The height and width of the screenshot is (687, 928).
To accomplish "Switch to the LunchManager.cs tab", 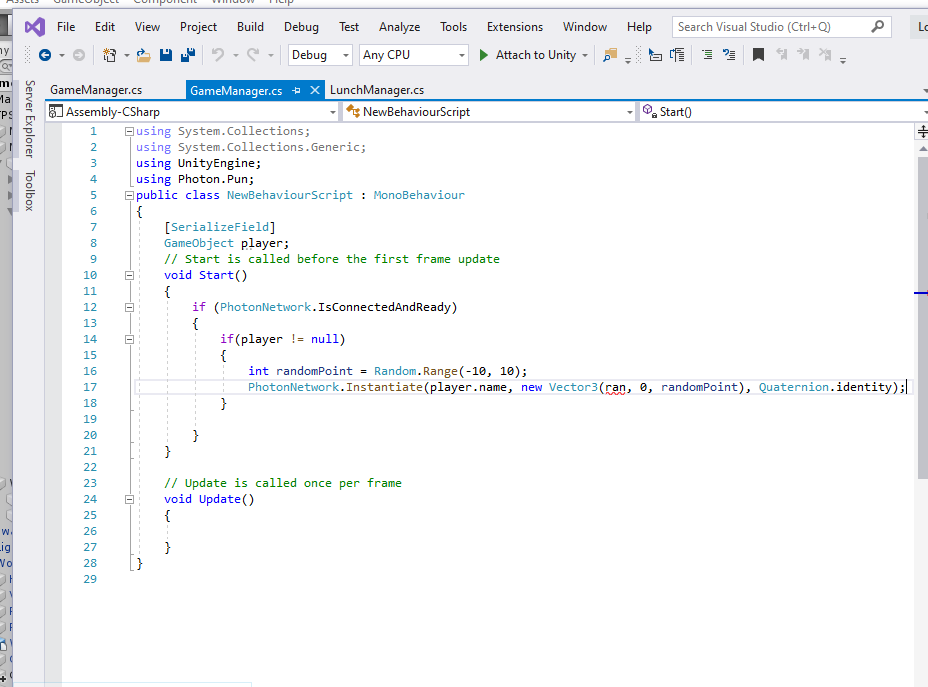I will 377,90.
